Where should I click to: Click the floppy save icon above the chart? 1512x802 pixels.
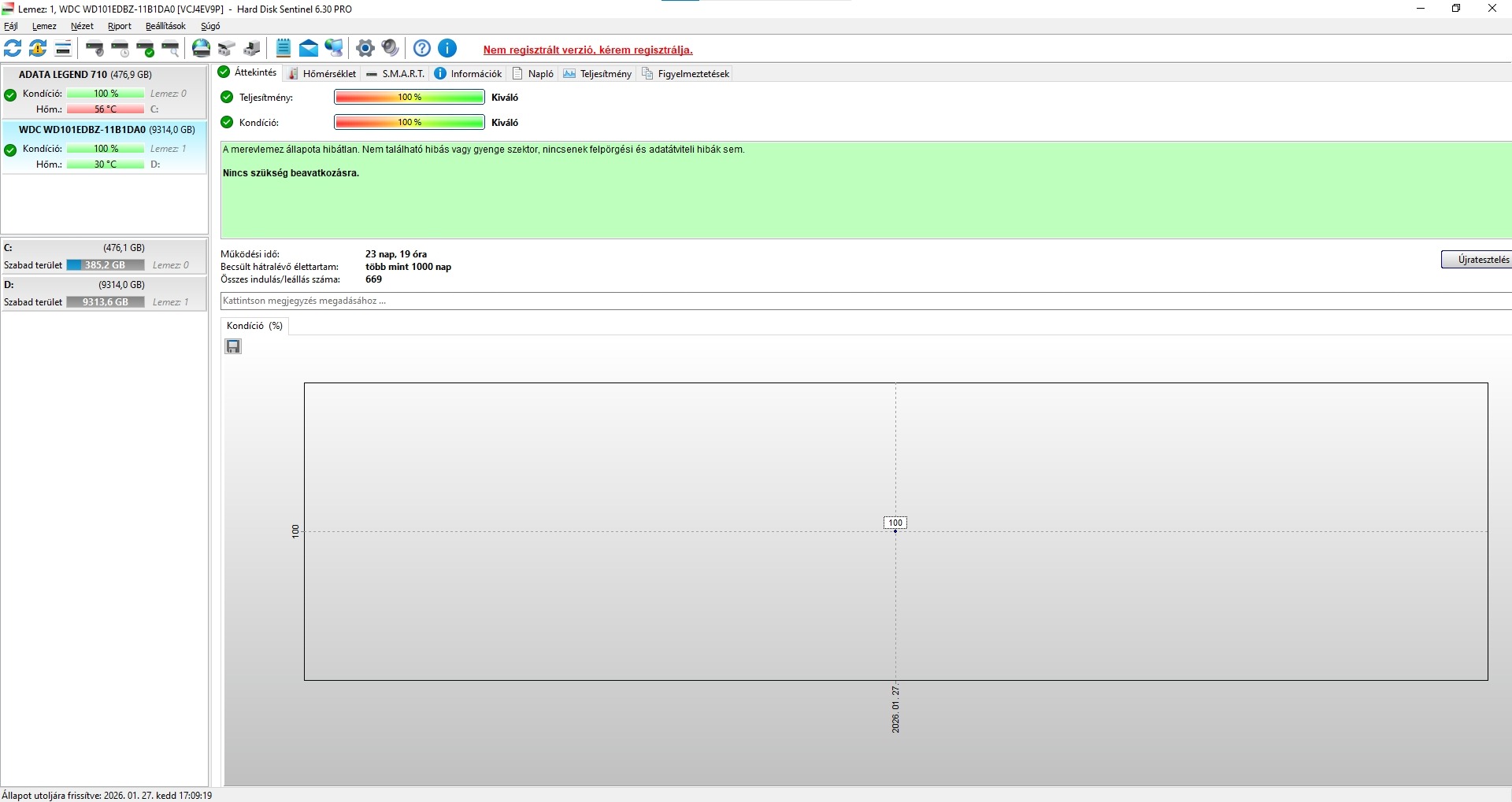(233, 346)
